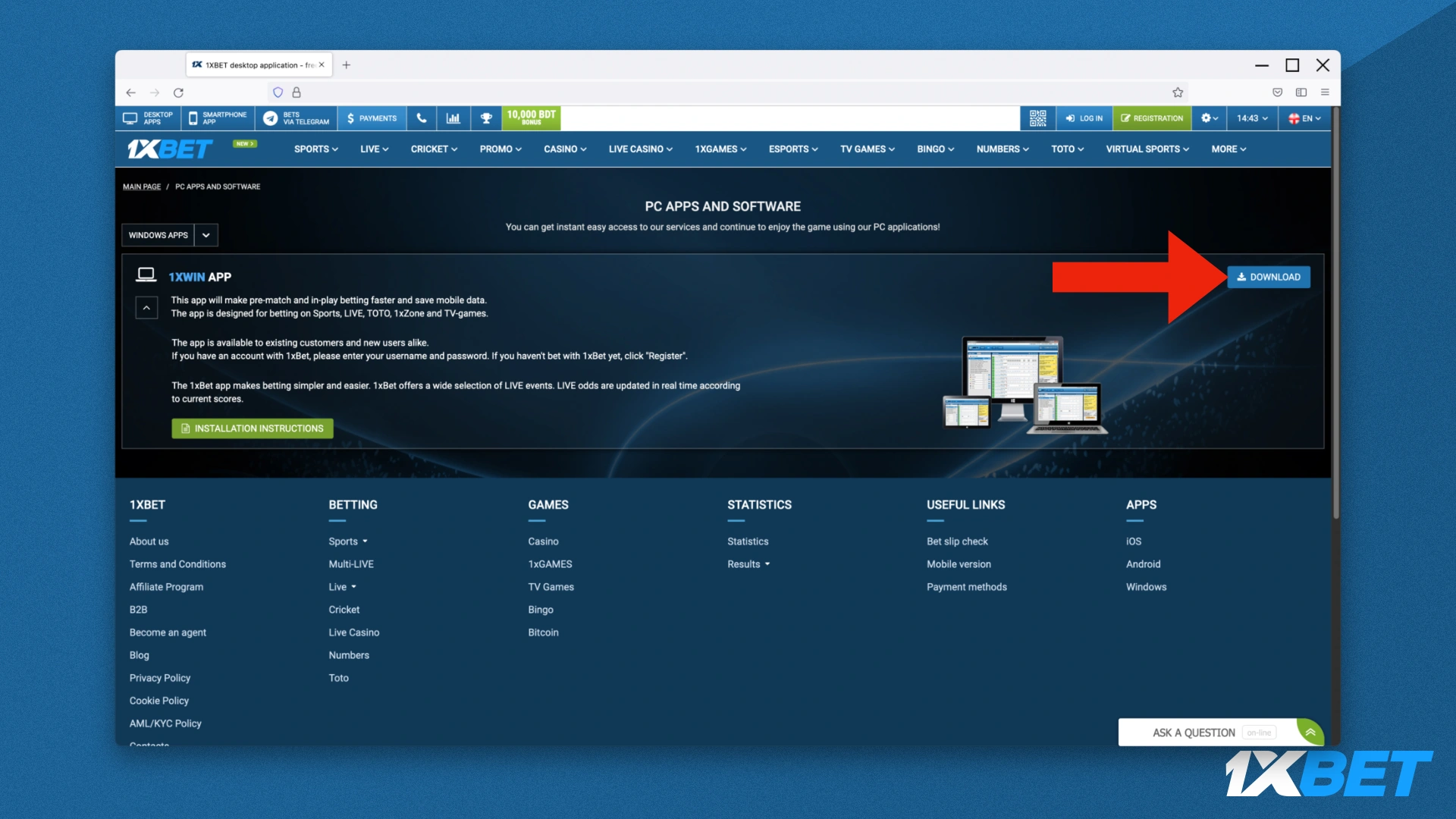This screenshot has width=1456, height=819.
Task: Click the trophy/promotions icon
Action: (486, 118)
